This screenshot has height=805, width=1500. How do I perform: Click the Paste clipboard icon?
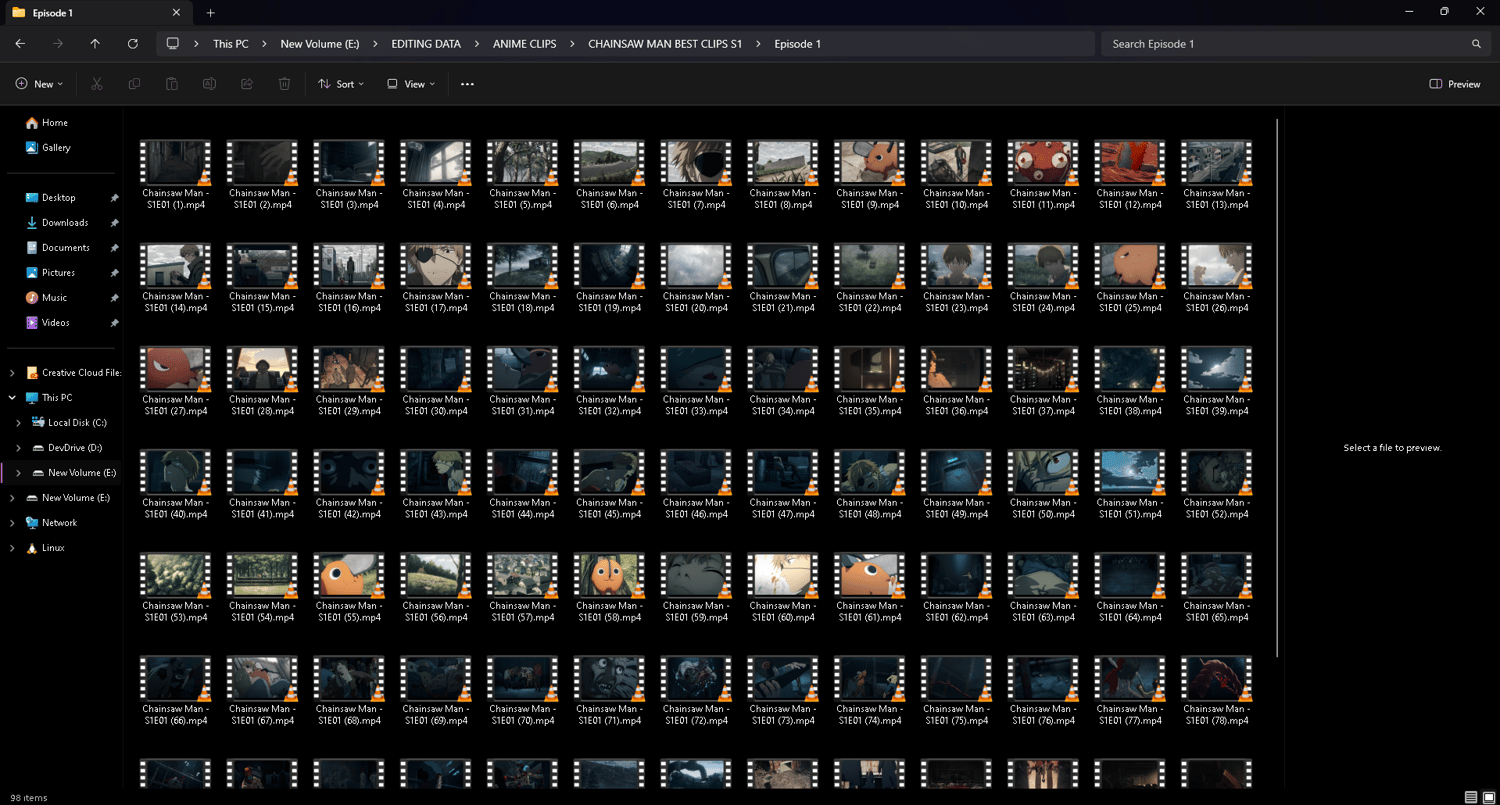coord(172,84)
